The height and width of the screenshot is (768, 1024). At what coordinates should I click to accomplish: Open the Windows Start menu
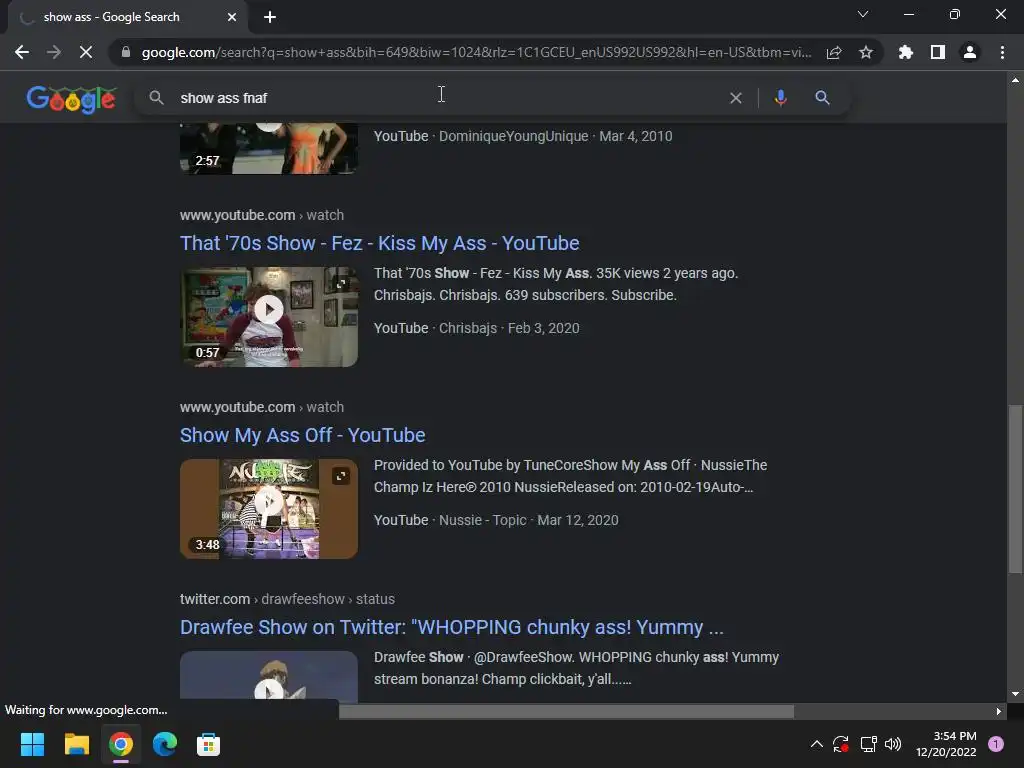click(x=32, y=744)
